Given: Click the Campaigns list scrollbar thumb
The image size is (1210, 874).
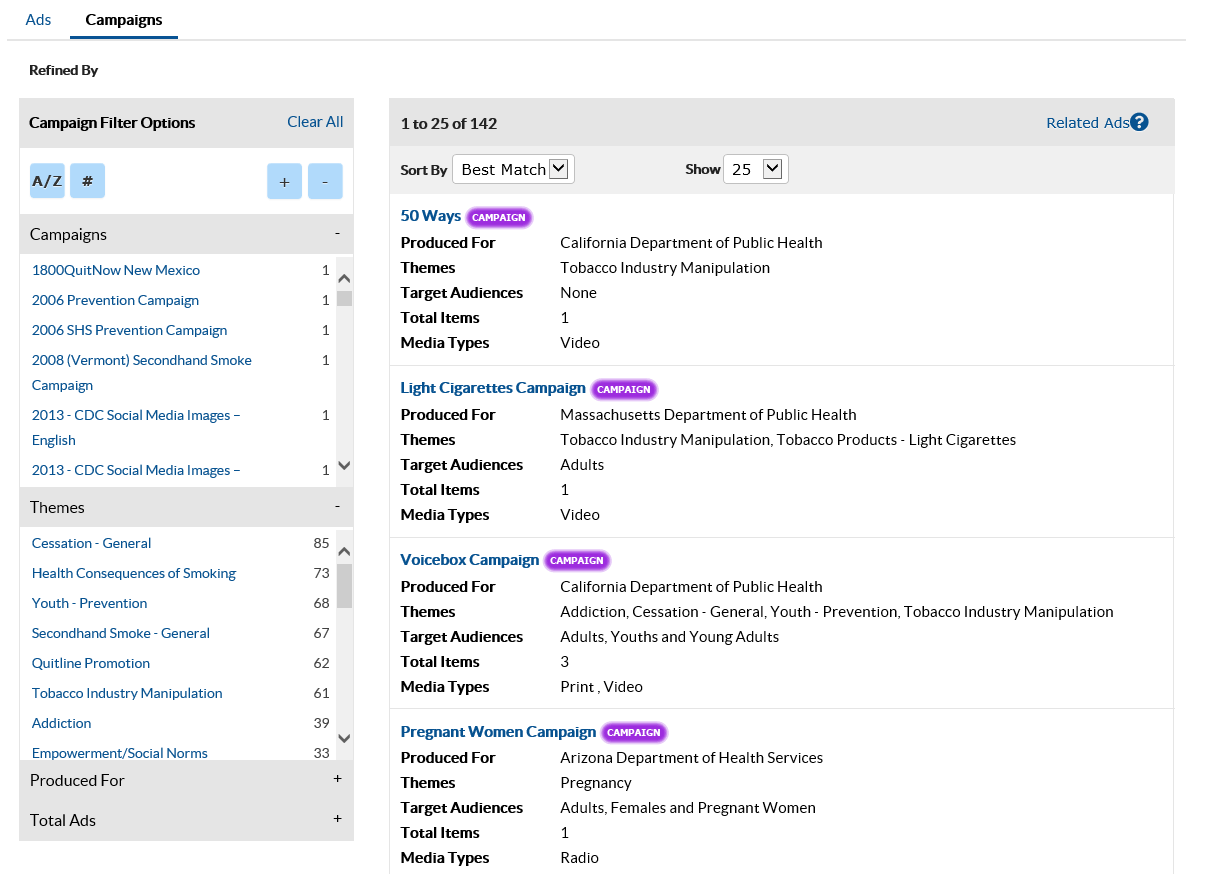Looking at the screenshot, I should coord(344,298).
